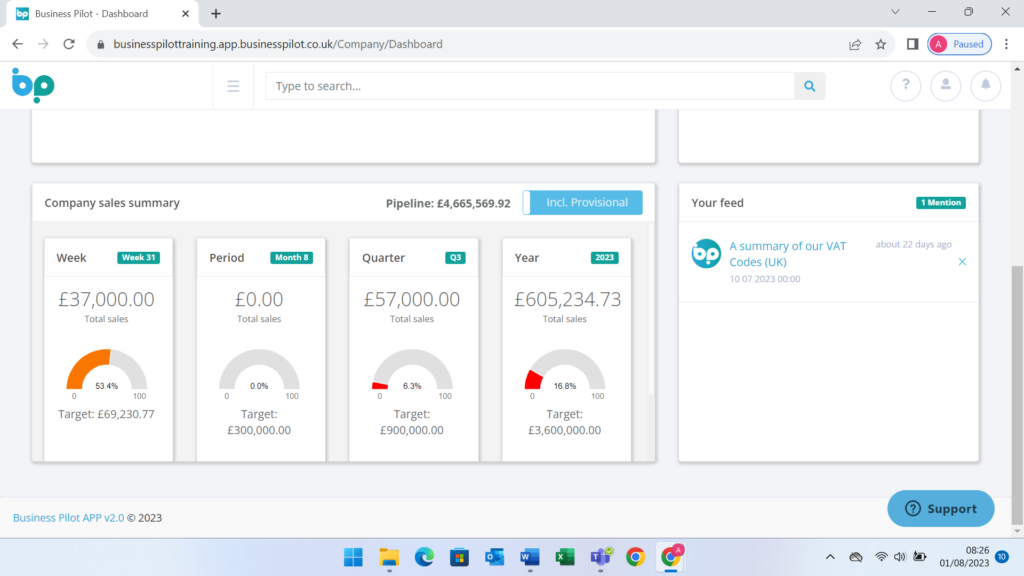
Task: Open Outlook from taskbar
Action: pyautogui.click(x=495, y=557)
